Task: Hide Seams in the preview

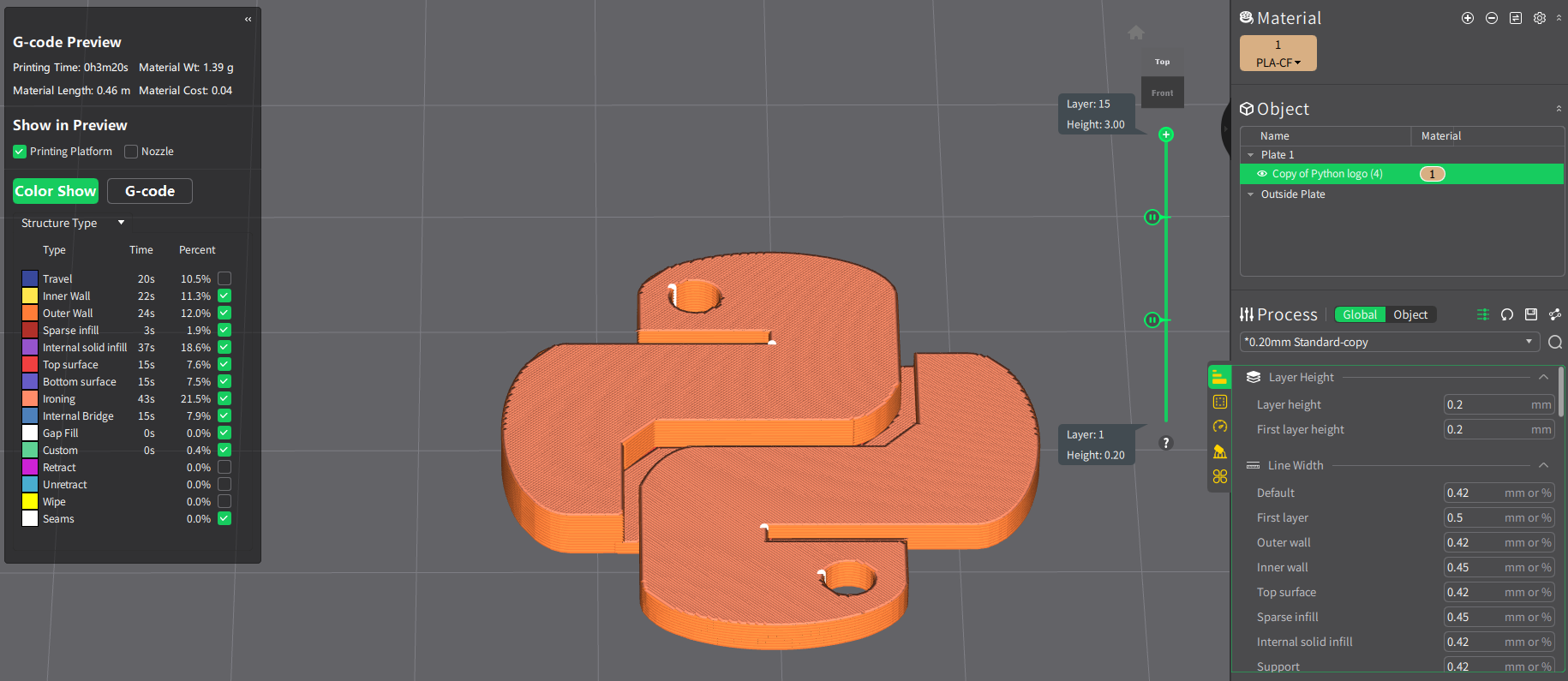Action: pyautogui.click(x=224, y=518)
